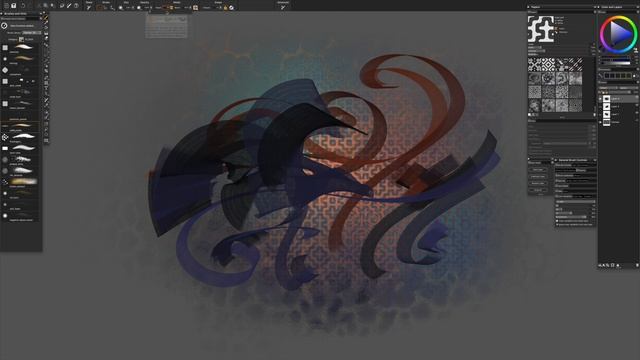The image size is (640, 360).
Task: Toggle visibility eye of the Canvas layer
Action: pyautogui.click(x=600, y=122)
